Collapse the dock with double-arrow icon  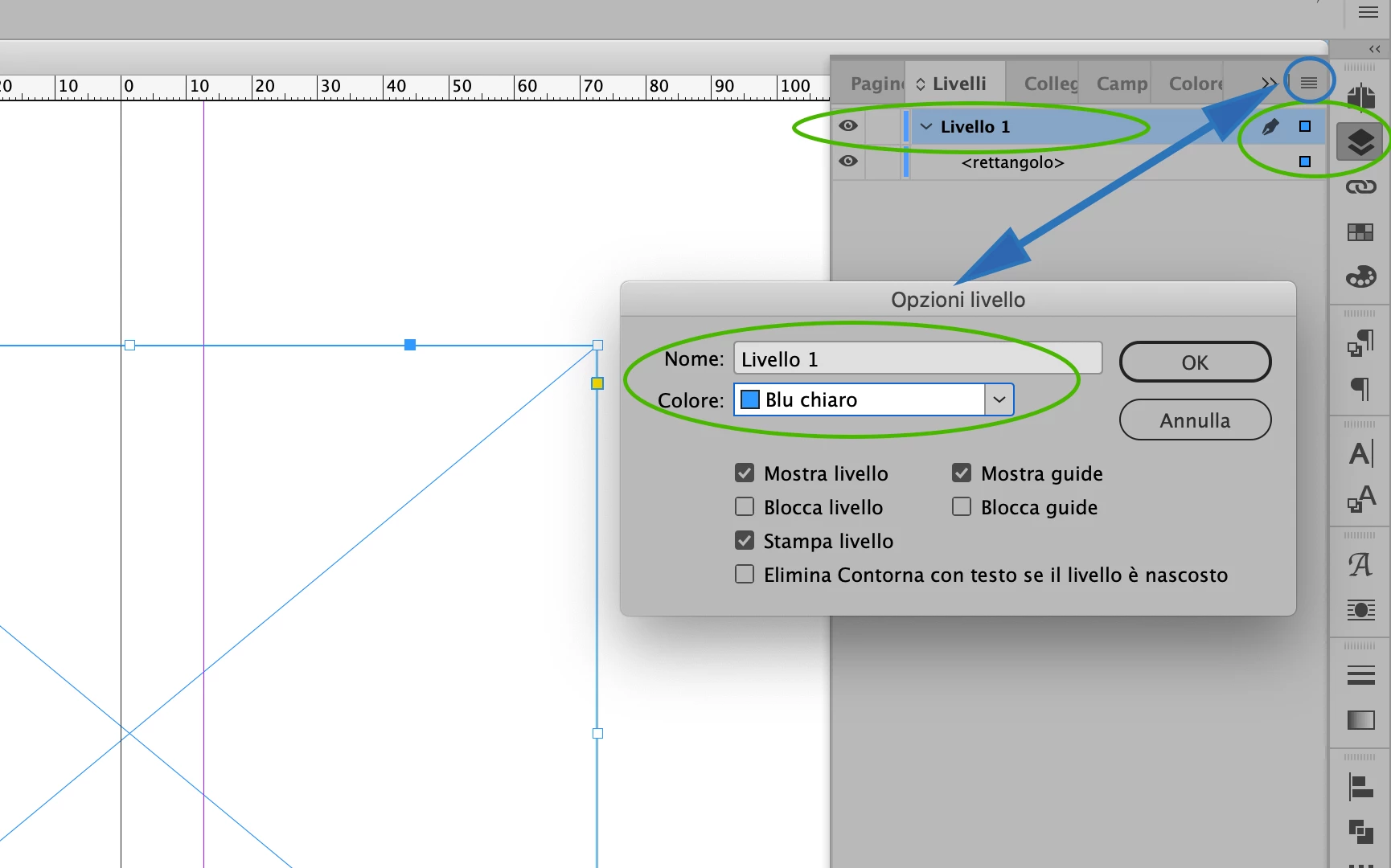coord(1375,49)
